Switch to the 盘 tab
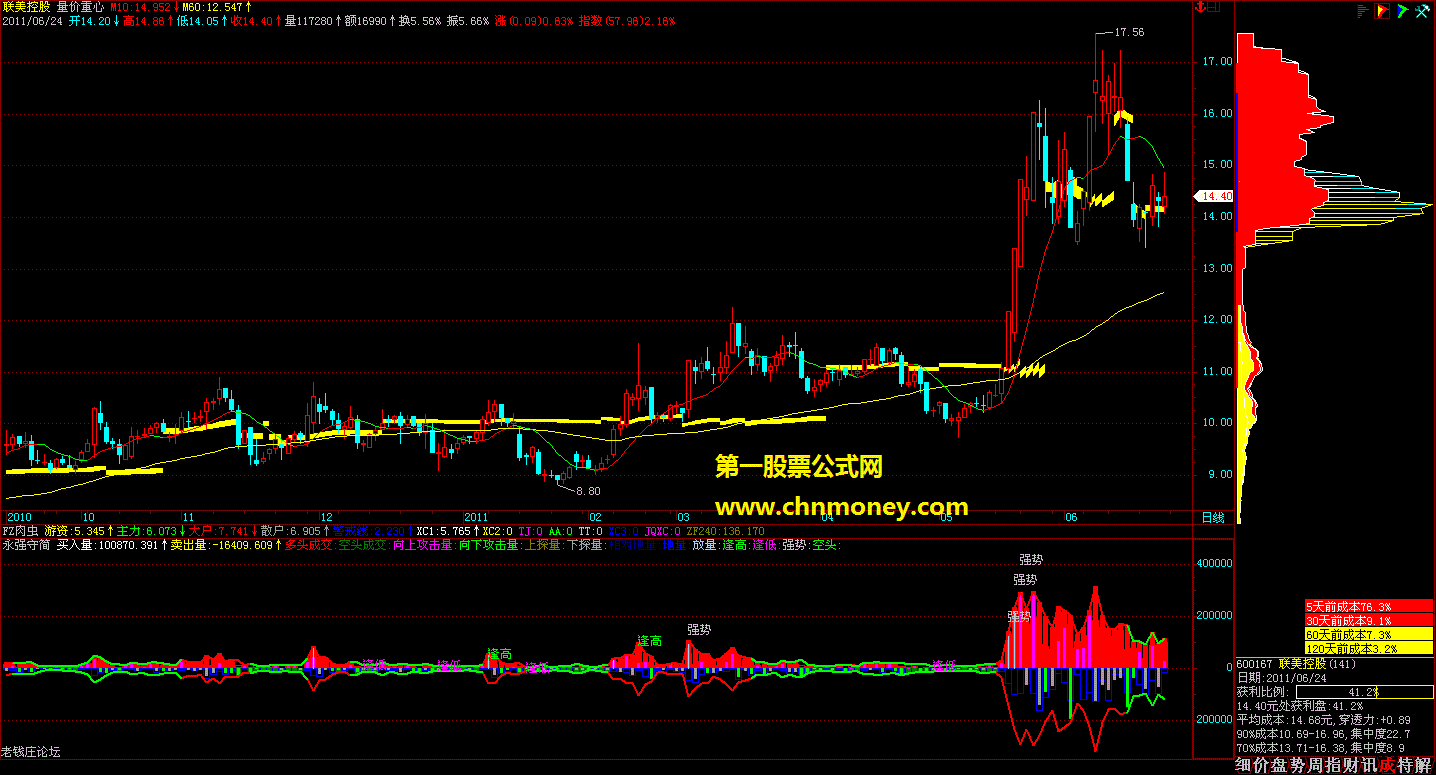 click(1281, 765)
